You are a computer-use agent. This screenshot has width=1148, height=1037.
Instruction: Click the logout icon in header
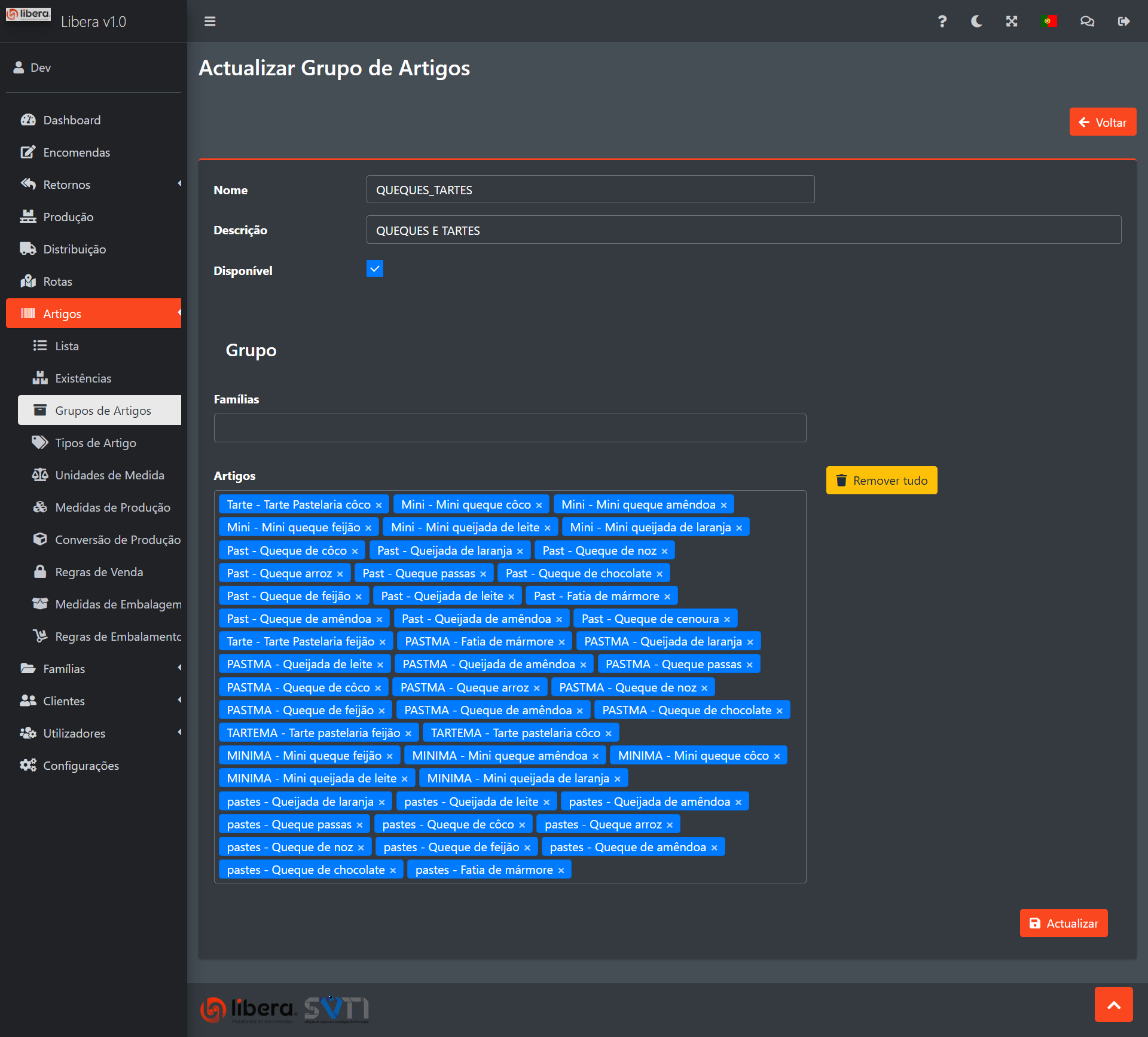point(1123,22)
